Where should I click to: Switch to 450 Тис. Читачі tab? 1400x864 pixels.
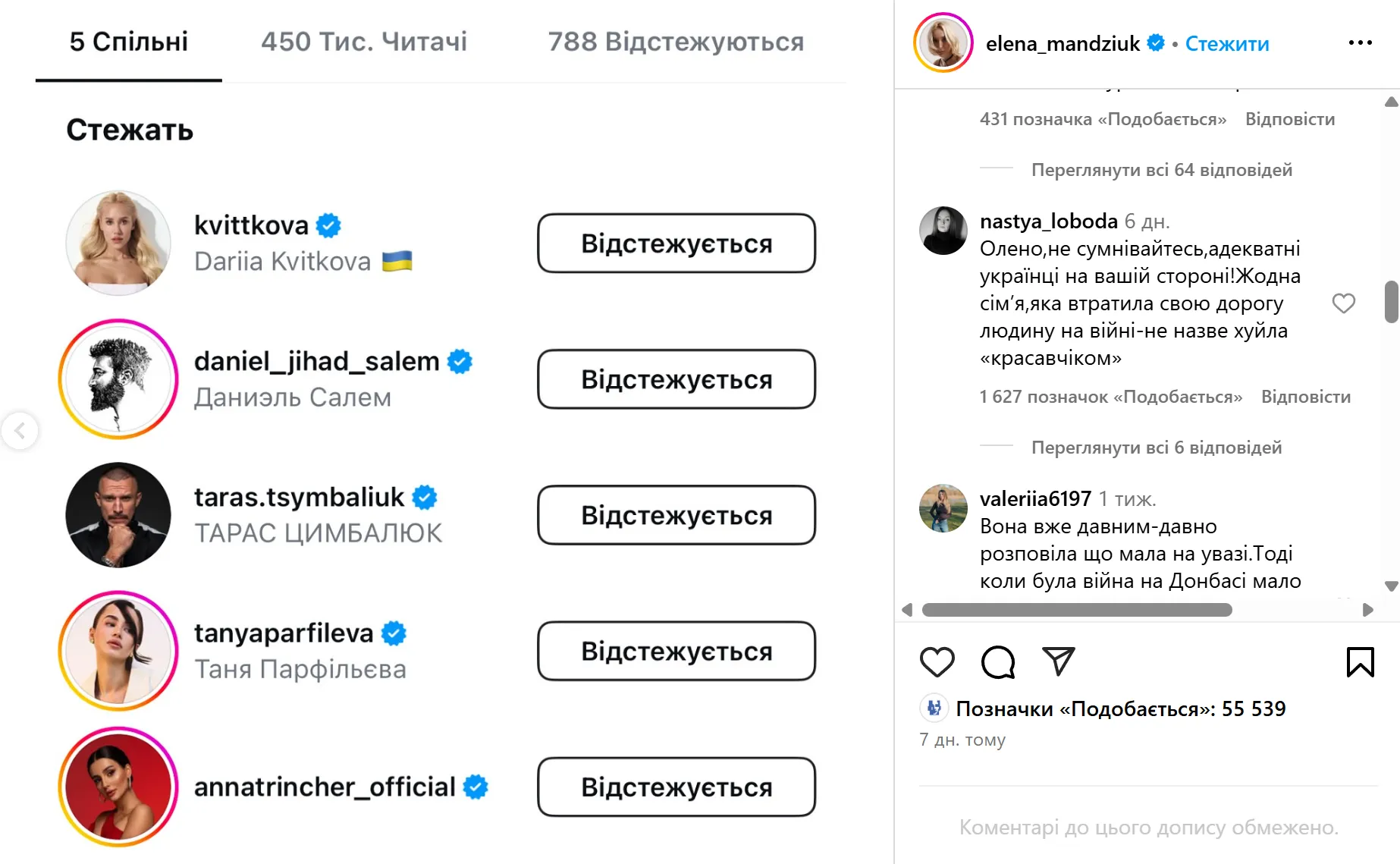point(364,42)
